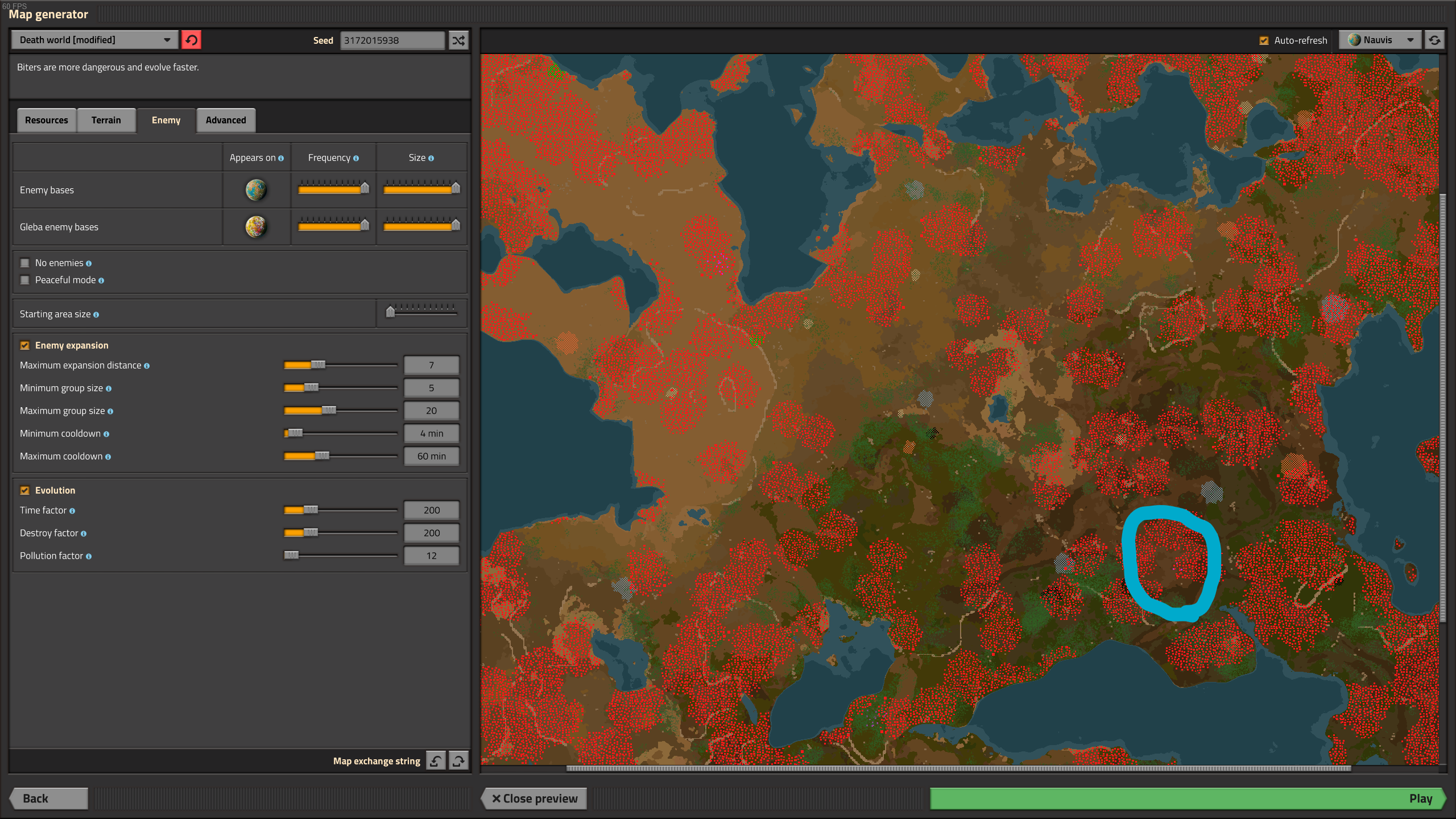1456x819 pixels.
Task: Show info tooltip for Appears on column
Action: (281, 158)
